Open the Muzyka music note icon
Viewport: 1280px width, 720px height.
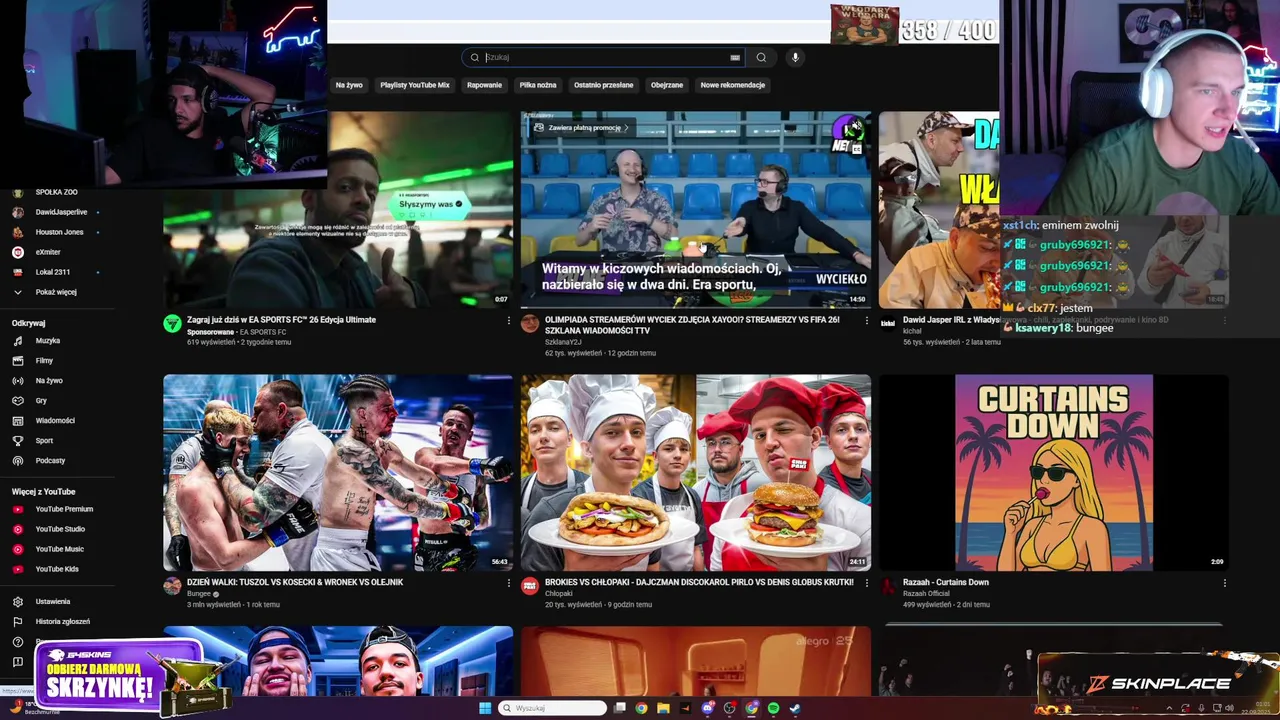coord(17,340)
